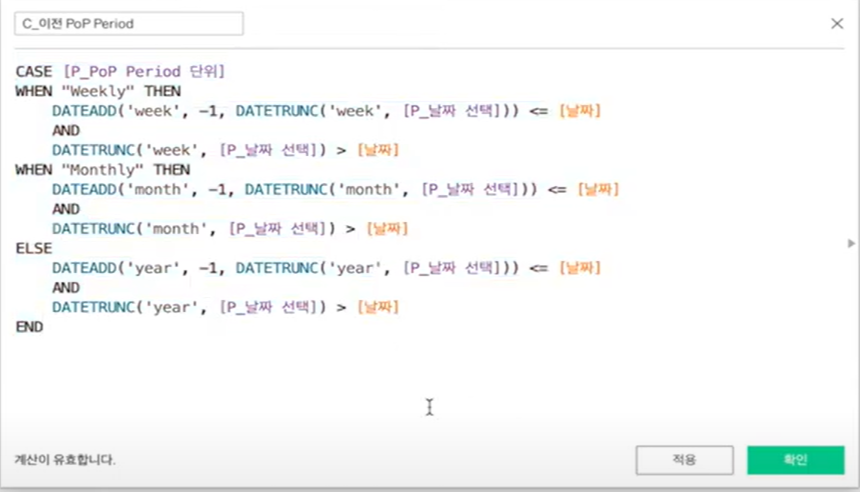The width and height of the screenshot is (860, 492).
Task: Close the calculated field editor dialog
Action: coord(837,24)
